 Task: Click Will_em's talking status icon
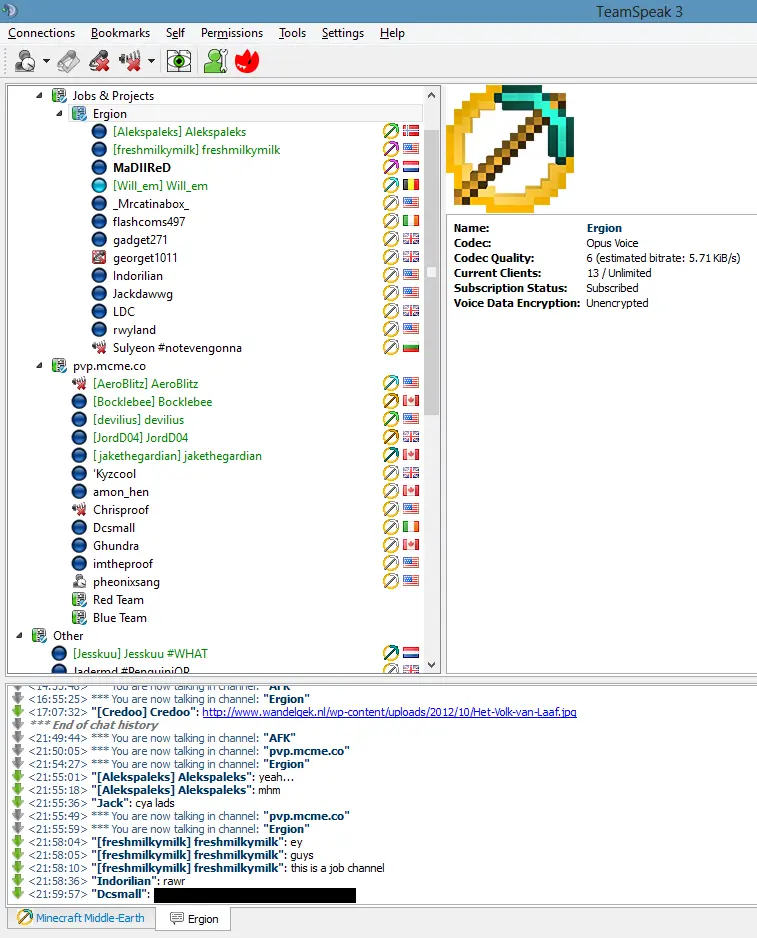[99, 185]
